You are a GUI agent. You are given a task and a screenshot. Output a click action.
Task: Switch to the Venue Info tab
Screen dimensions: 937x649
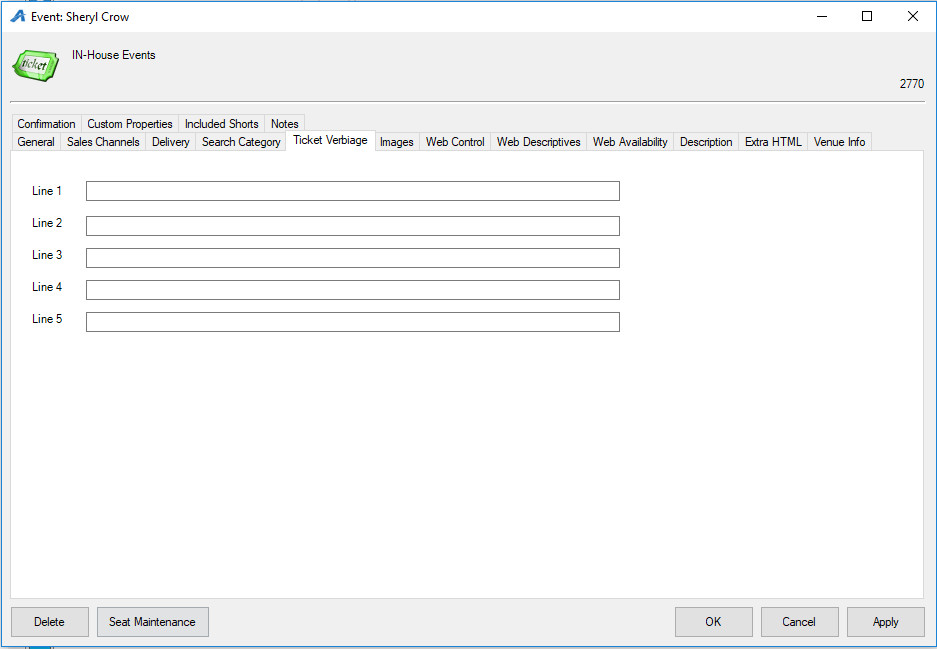839,142
